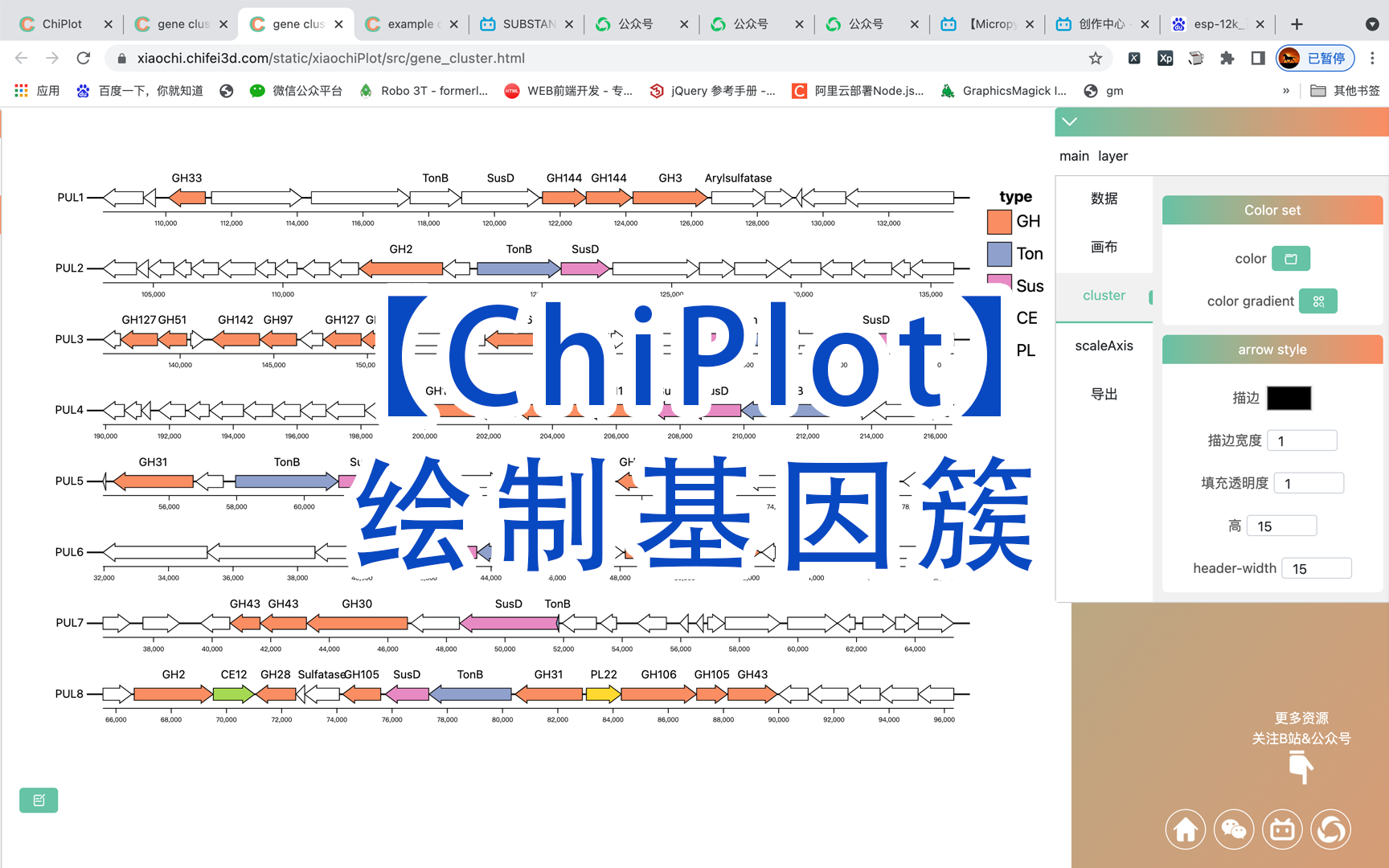
Task: Open the WeChat icon in the corner
Action: 1234,829
